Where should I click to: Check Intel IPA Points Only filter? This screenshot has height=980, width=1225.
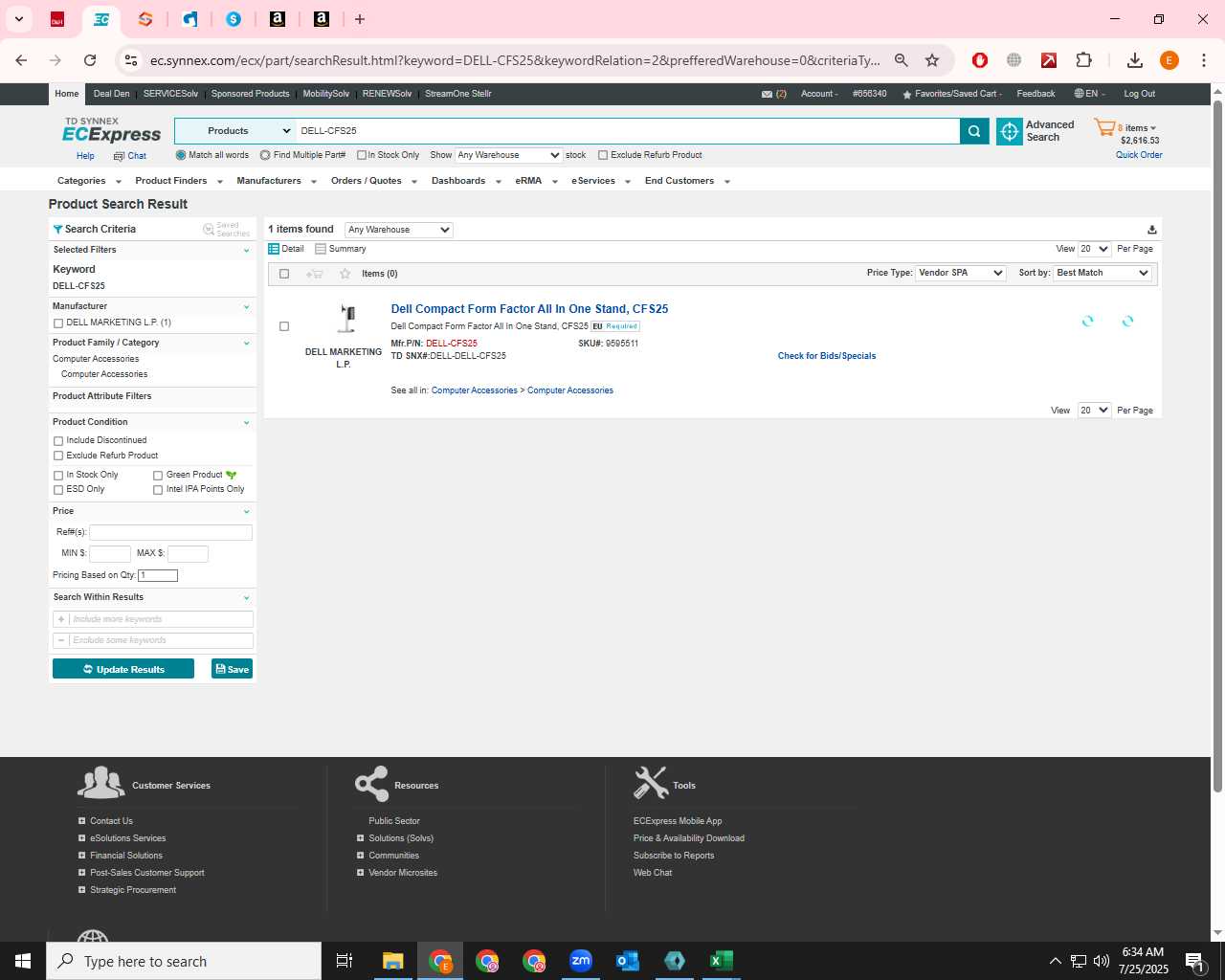click(158, 490)
